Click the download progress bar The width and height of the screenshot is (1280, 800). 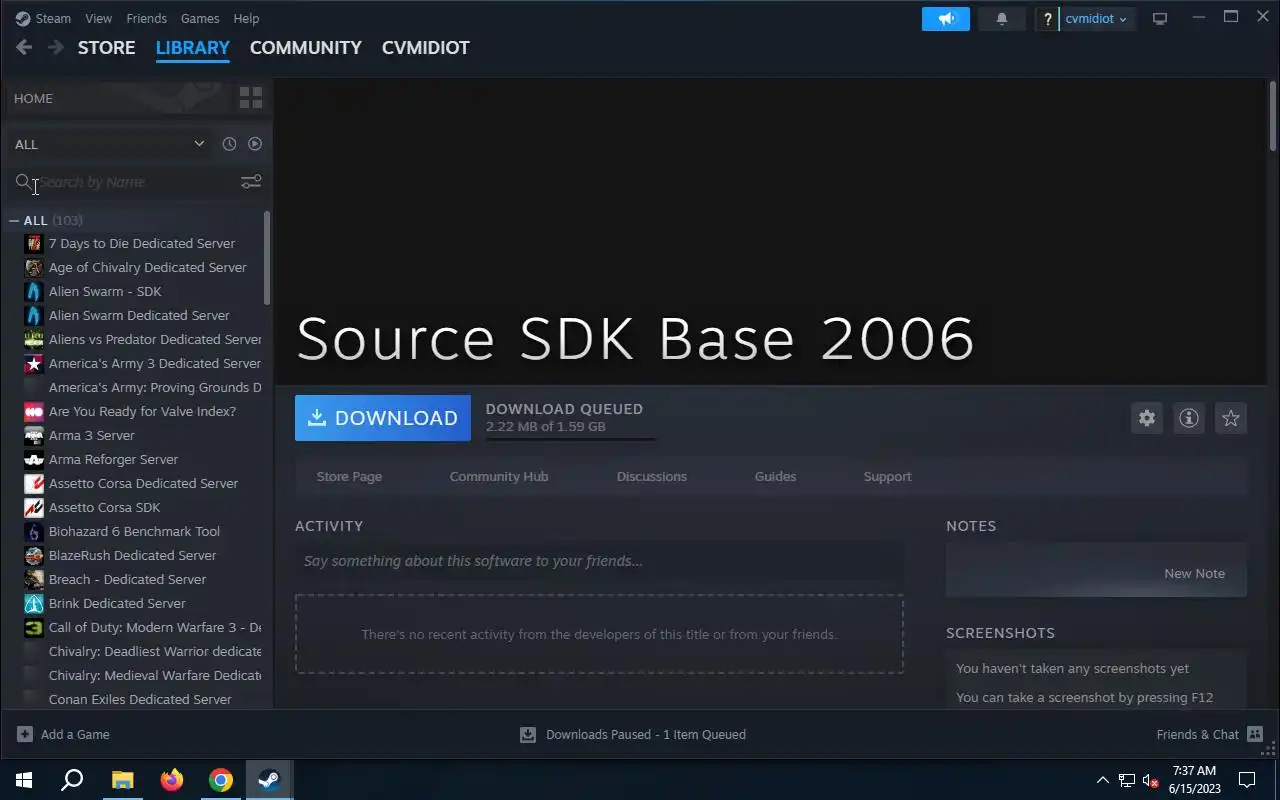pyautogui.click(x=570, y=438)
